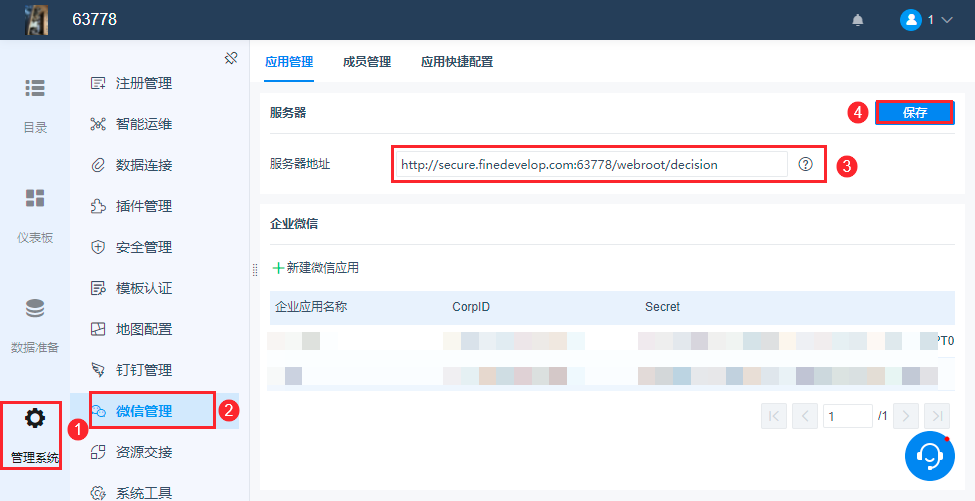975x501 pixels.
Task: Click the CorpID column header
Action: tap(471, 307)
